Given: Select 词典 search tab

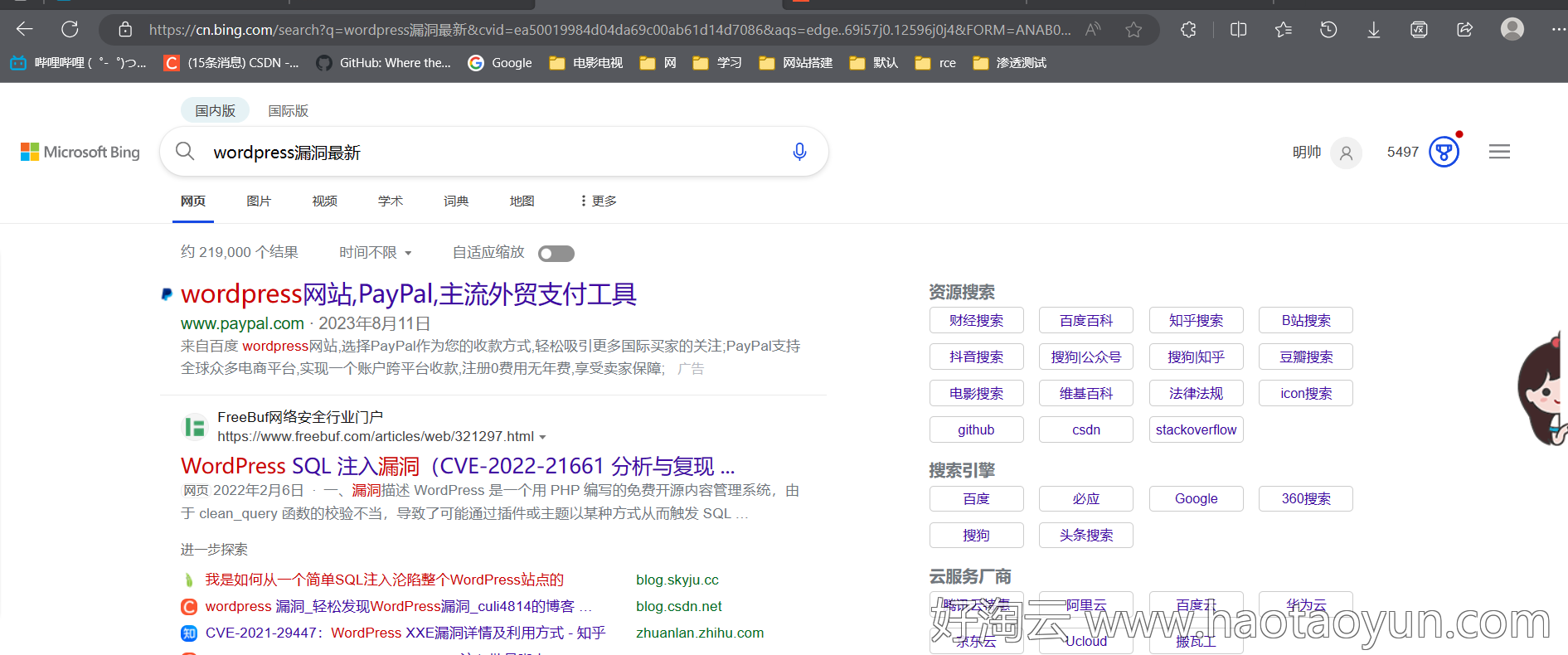Looking at the screenshot, I should (x=456, y=201).
